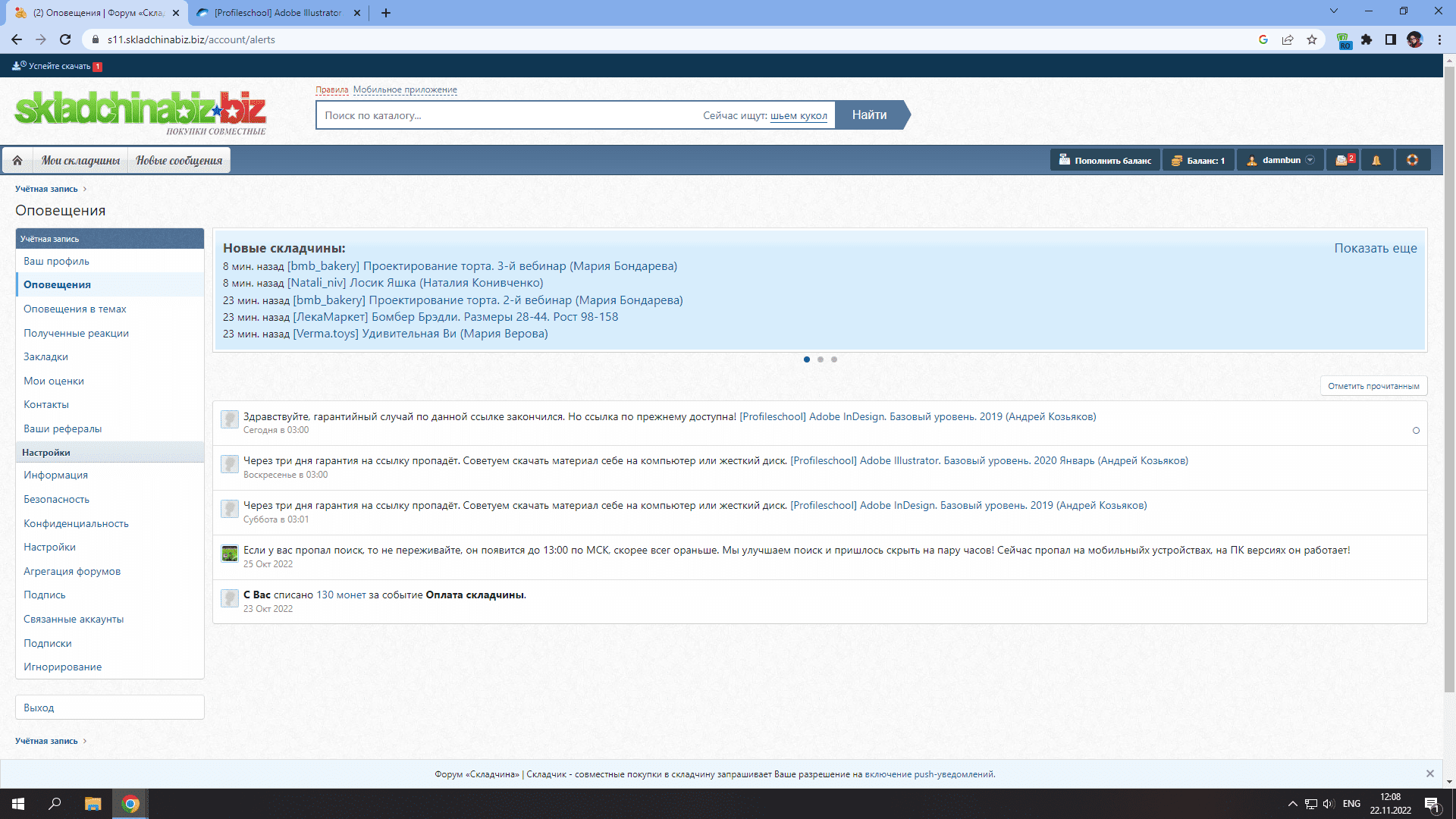Screen dimensions: 1456x819
Task: Open the lifebuoy help icon
Action: coord(1412,160)
